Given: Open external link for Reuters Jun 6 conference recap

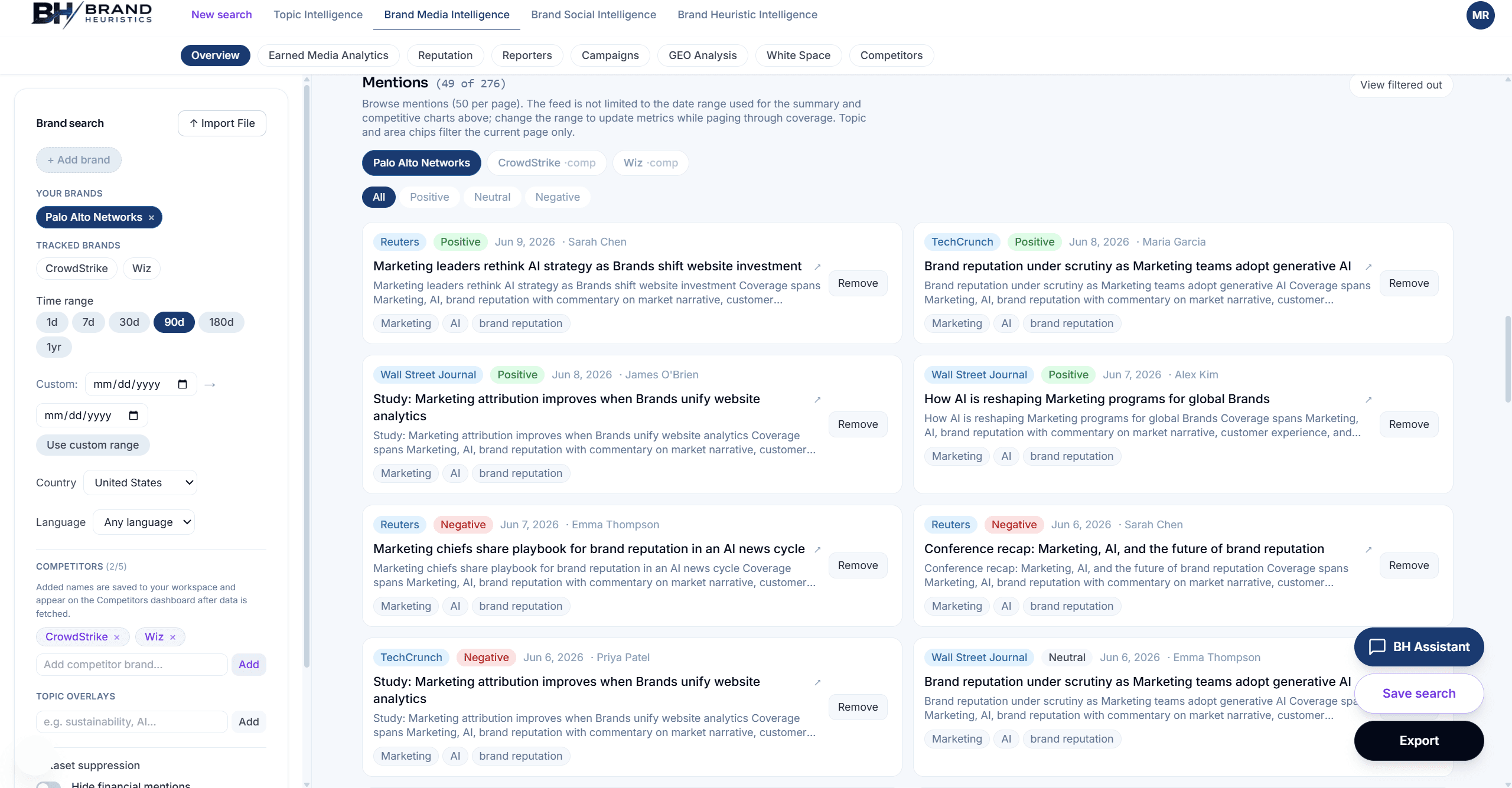Looking at the screenshot, I should click(1368, 550).
